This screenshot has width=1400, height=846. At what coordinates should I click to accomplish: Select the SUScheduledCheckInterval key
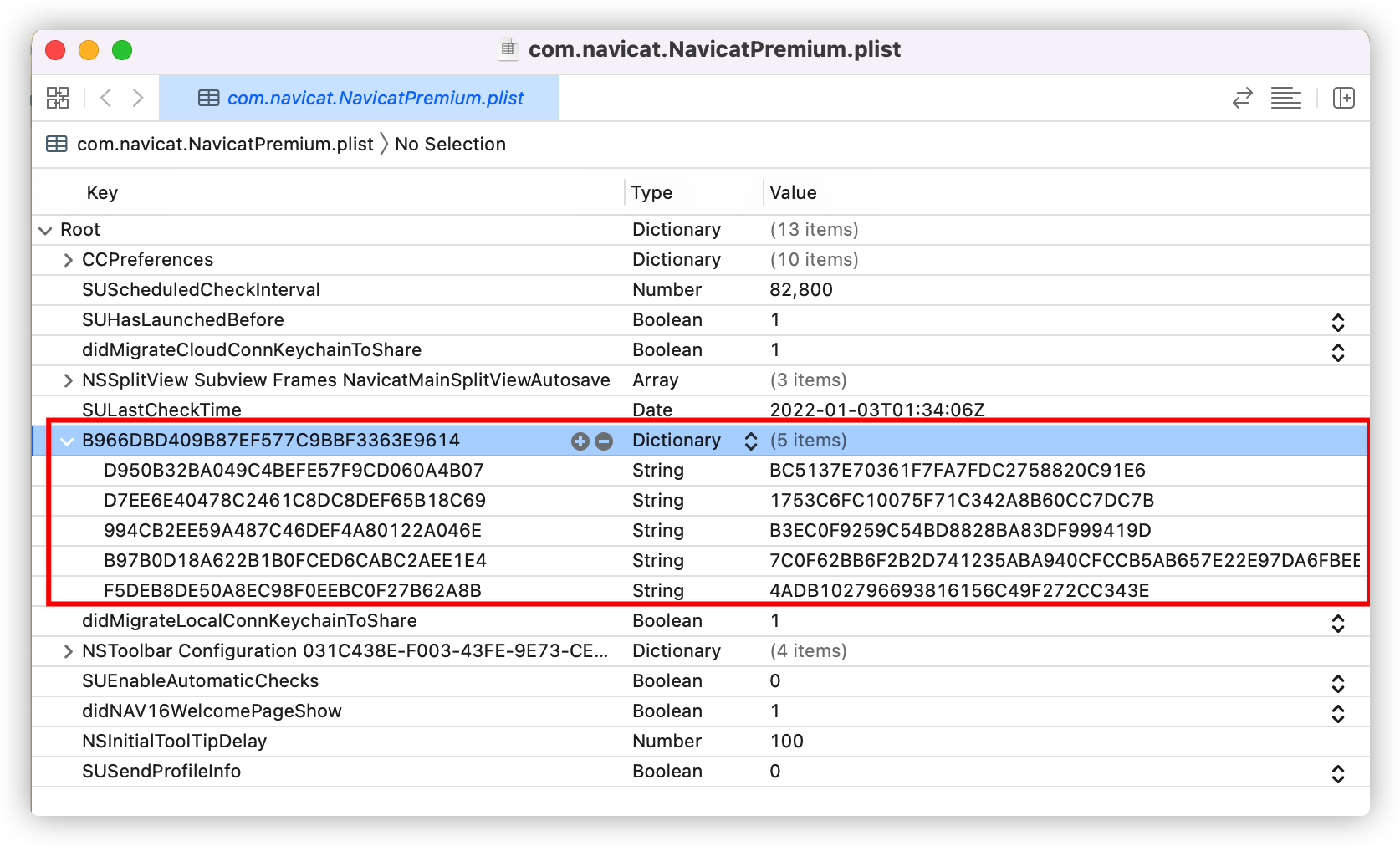tap(201, 289)
